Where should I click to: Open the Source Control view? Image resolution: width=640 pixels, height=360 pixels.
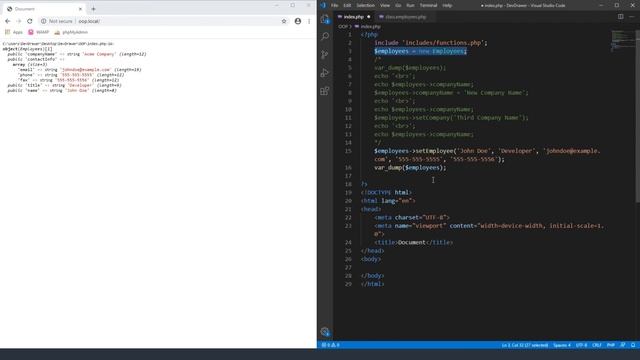pyautogui.click(x=325, y=55)
